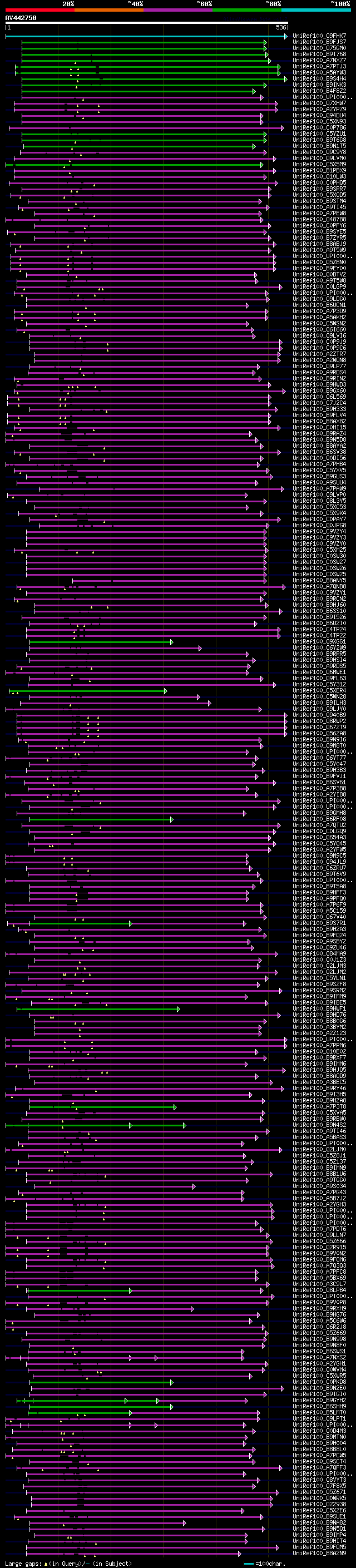Screen dimensions: 356x1568
Task: Select subject UniRef100_Q67ZT9
Action: (319, 728)
